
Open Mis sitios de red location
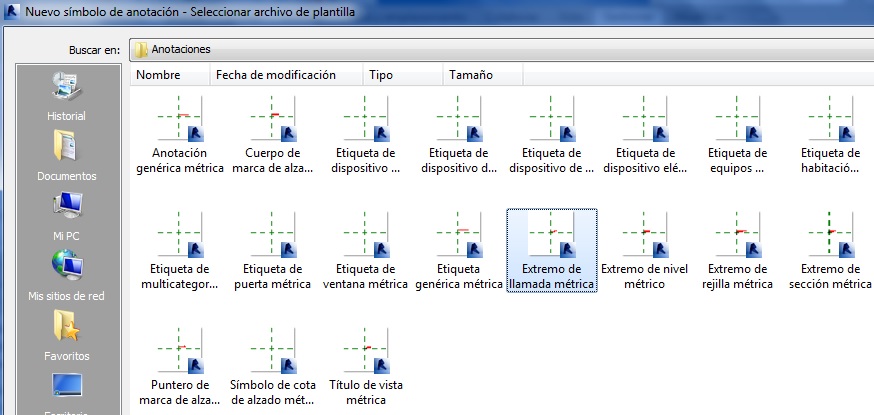click(x=66, y=275)
